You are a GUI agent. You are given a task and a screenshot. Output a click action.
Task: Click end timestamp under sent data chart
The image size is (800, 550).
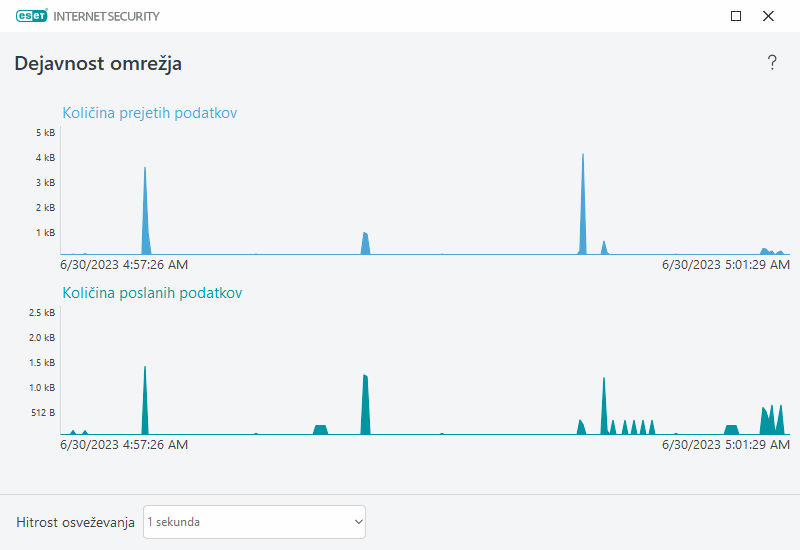(x=726, y=445)
